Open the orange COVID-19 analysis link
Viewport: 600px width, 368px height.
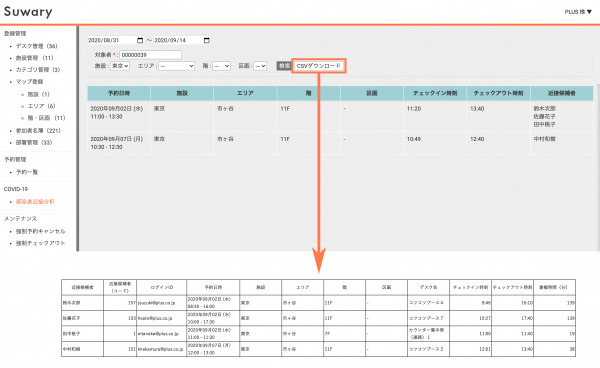pyautogui.click(x=35, y=202)
